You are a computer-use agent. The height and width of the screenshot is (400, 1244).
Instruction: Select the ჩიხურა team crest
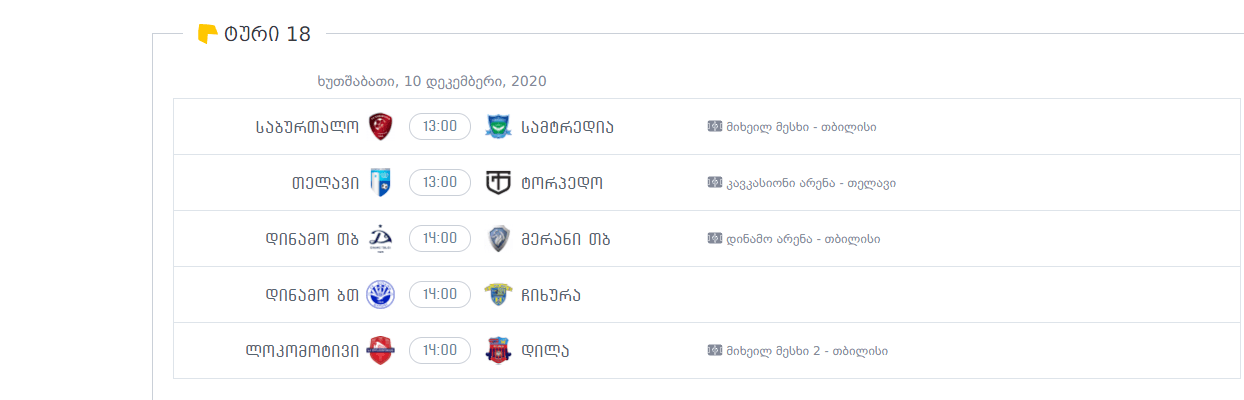tap(498, 294)
